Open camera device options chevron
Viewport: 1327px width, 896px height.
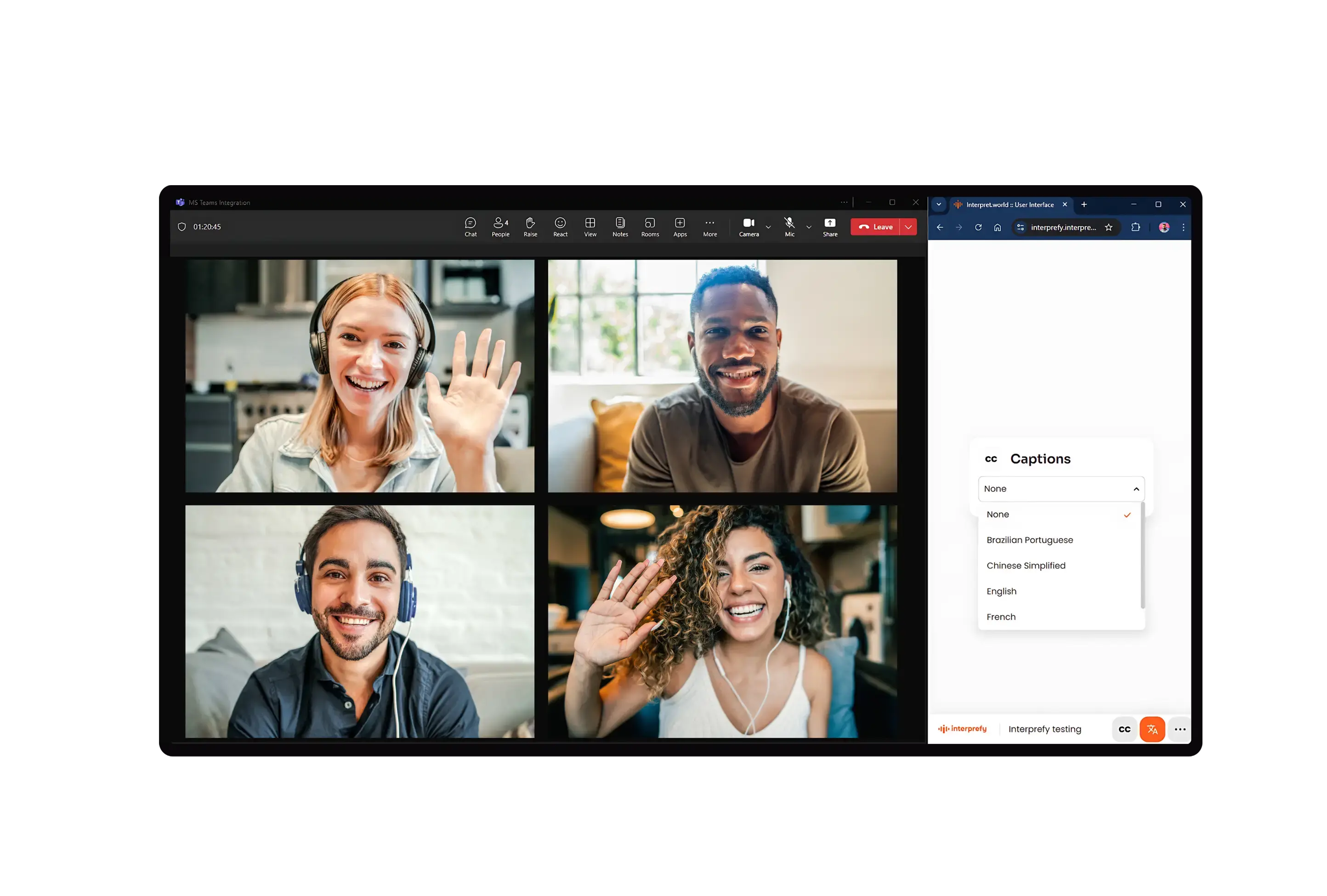tap(768, 227)
